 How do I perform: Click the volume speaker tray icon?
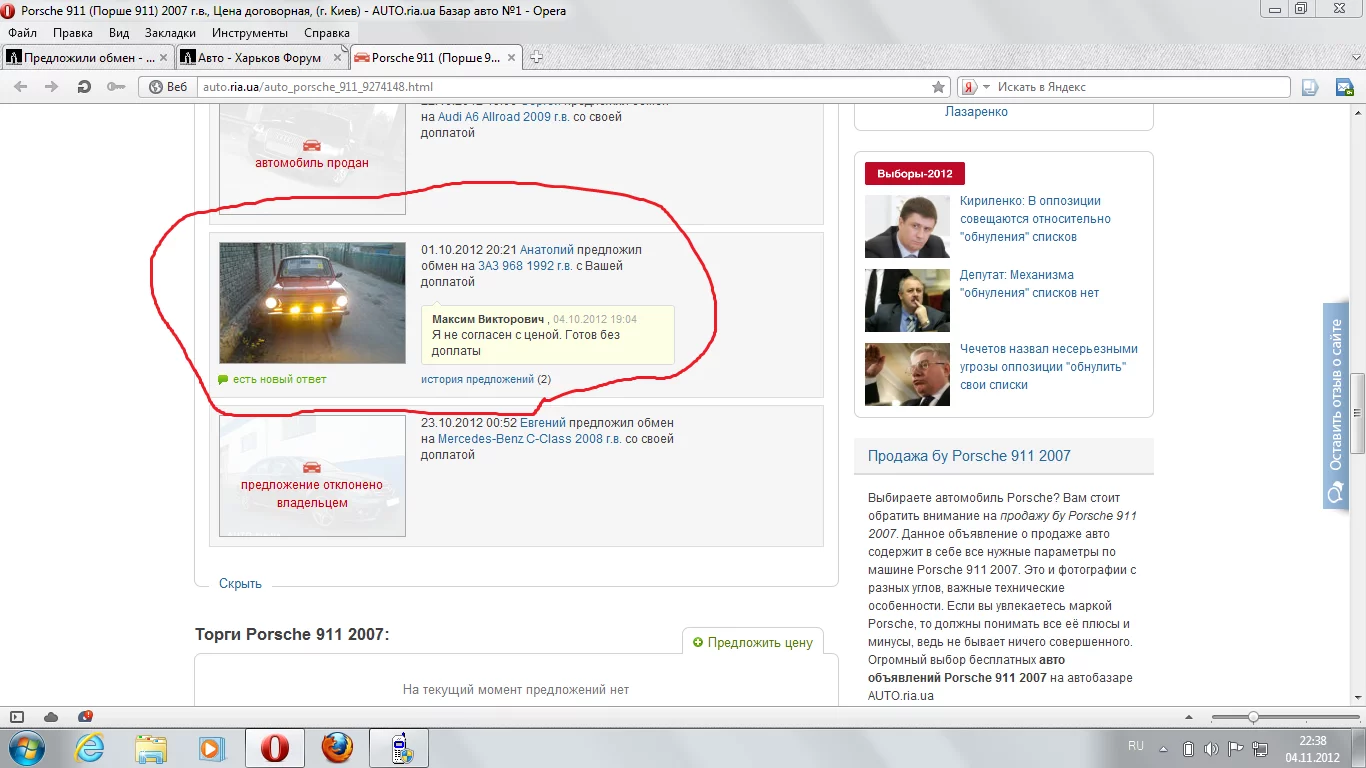click(1211, 749)
